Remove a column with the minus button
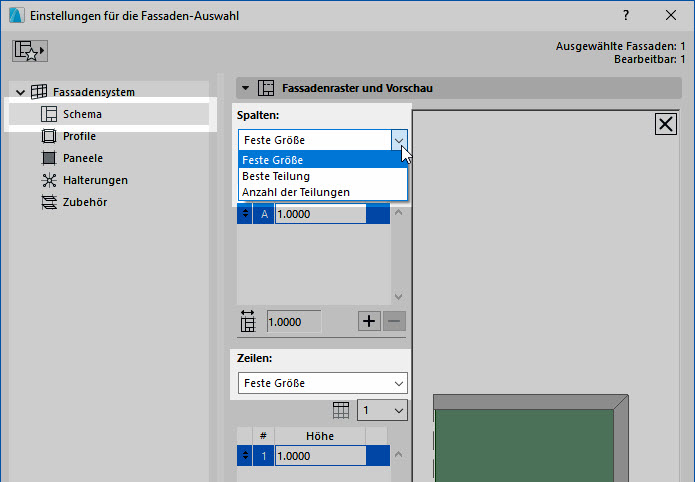 coord(394,321)
